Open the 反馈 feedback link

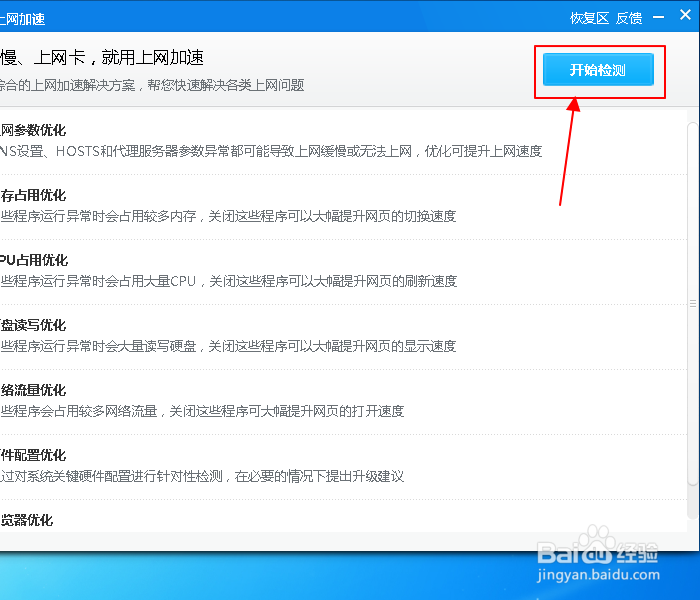[629, 18]
